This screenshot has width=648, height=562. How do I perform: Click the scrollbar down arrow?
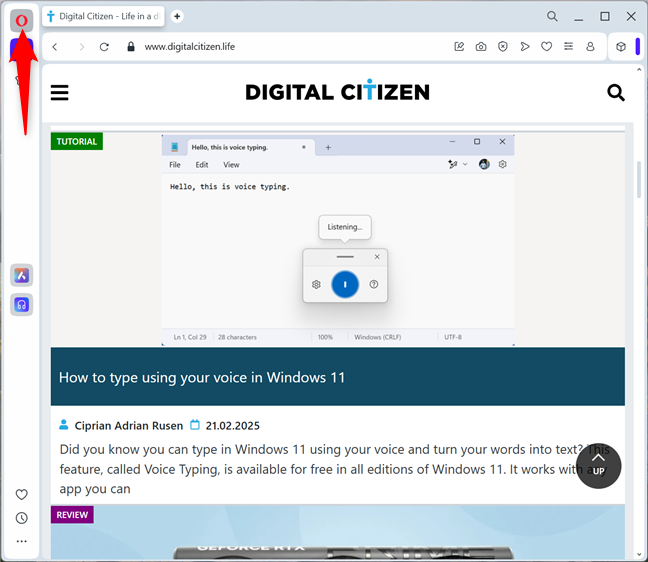pos(639,555)
